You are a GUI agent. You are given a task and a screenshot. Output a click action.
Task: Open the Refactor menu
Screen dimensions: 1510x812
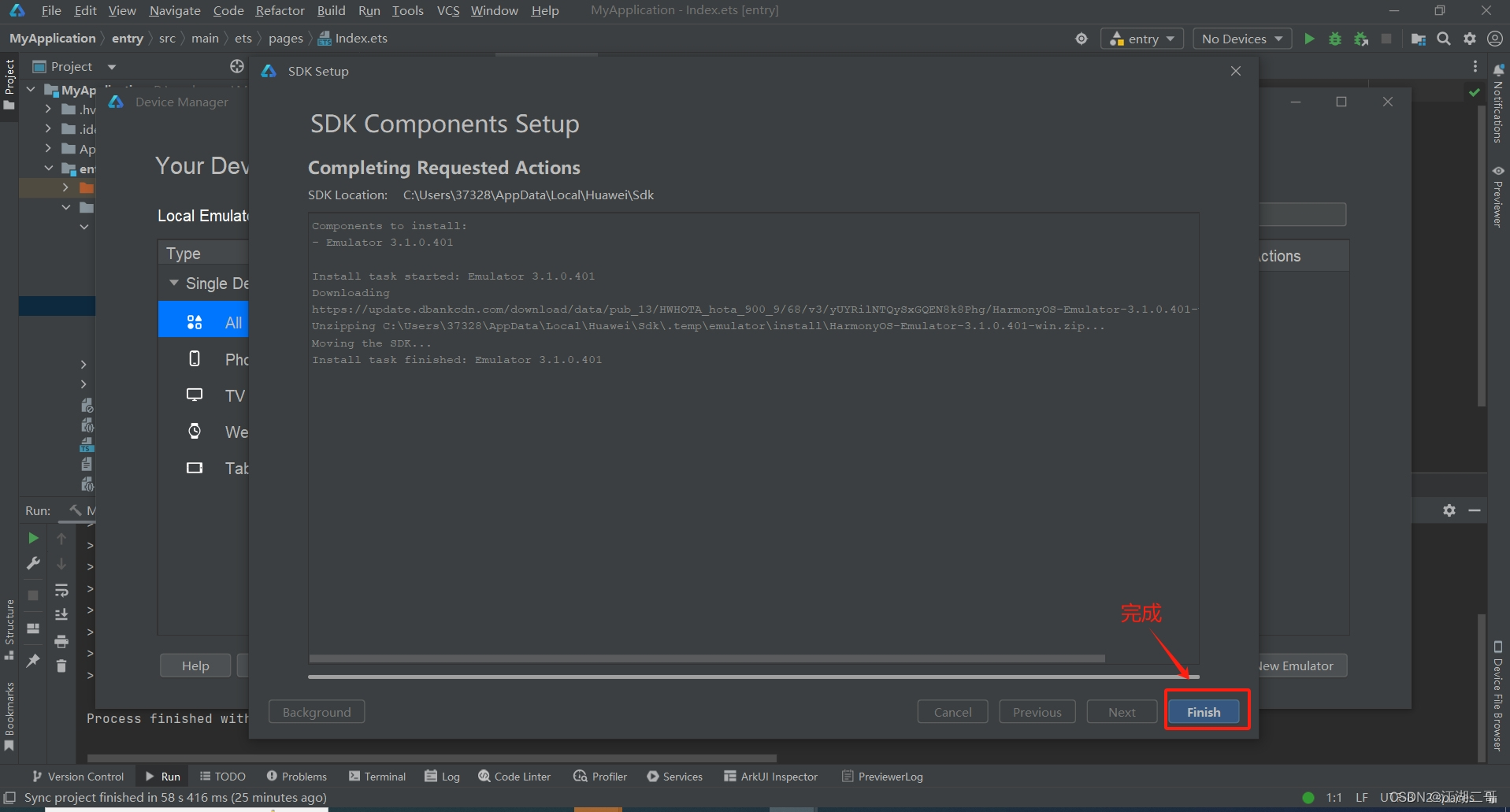tap(280, 10)
